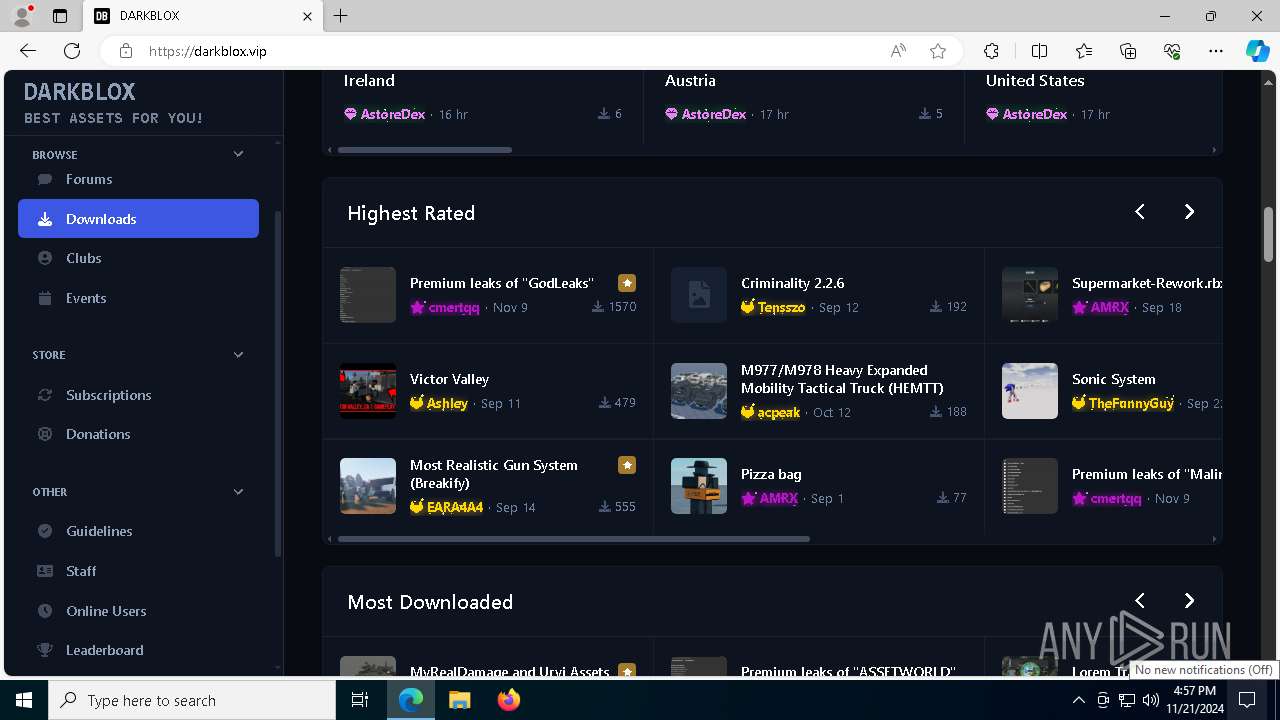Image resolution: width=1280 pixels, height=720 pixels.
Task: Click the Subscriptions refresh icon
Action: tap(45, 395)
